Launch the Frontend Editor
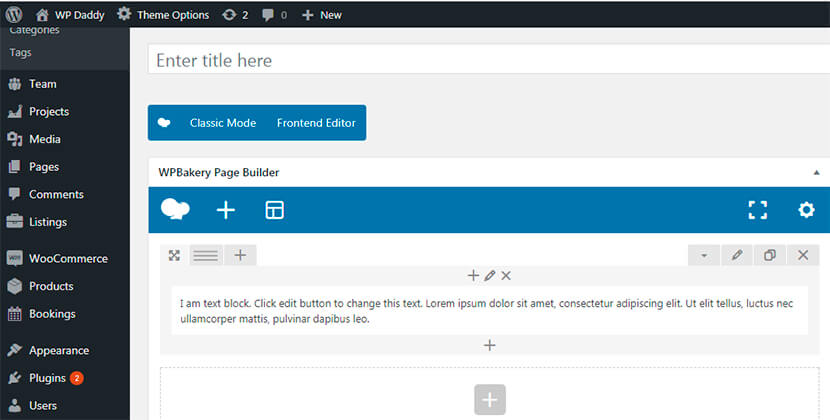The image size is (830, 420). point(316,123)
